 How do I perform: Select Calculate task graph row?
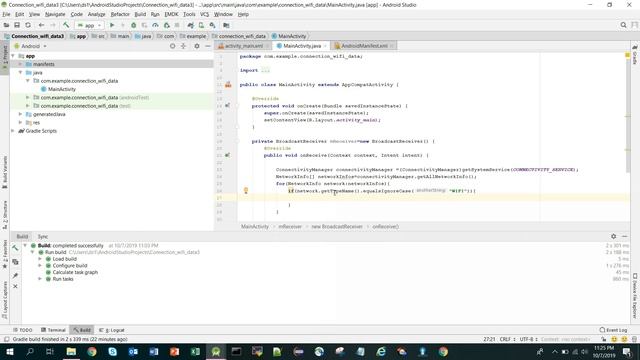[x=75, y=272]
